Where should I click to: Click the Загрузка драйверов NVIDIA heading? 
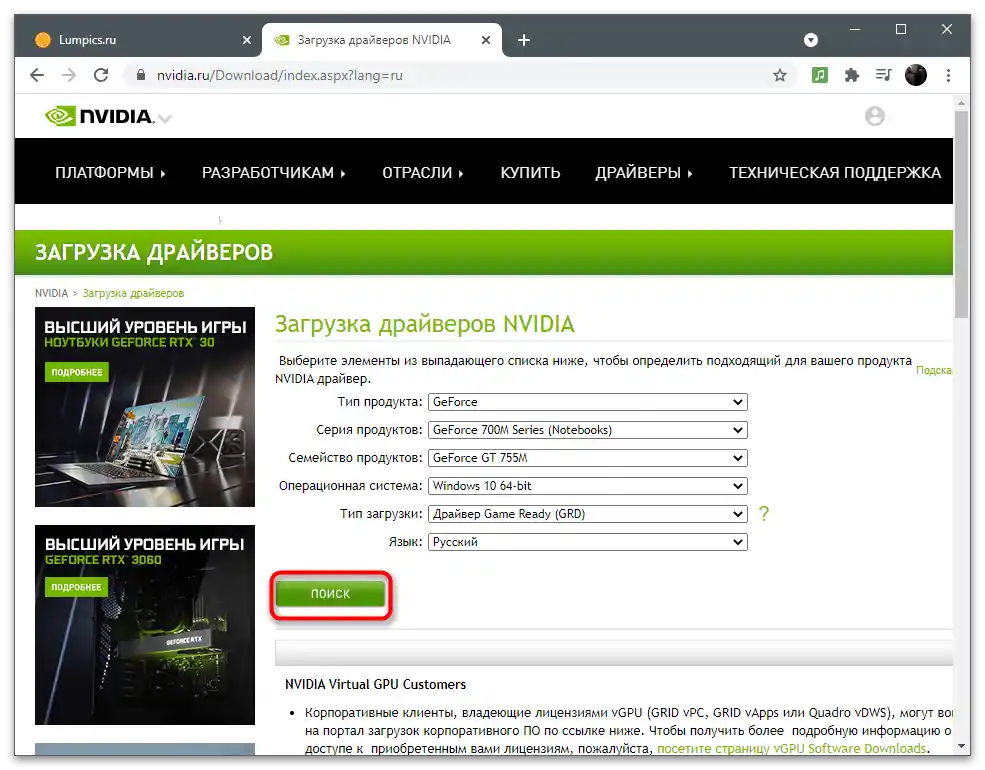click(x=425, y=324)
